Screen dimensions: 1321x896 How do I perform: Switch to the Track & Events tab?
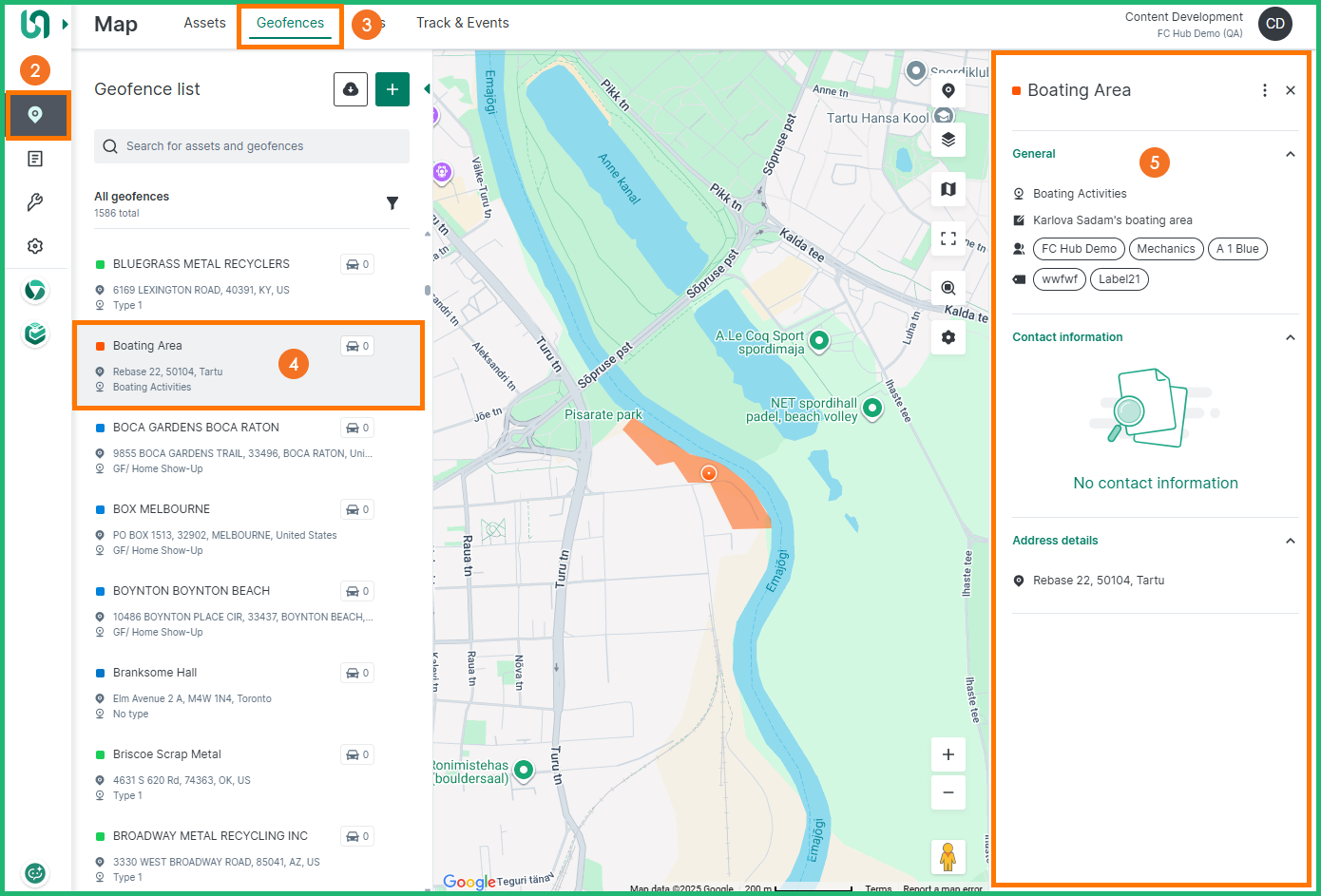(x=462, y=23)
